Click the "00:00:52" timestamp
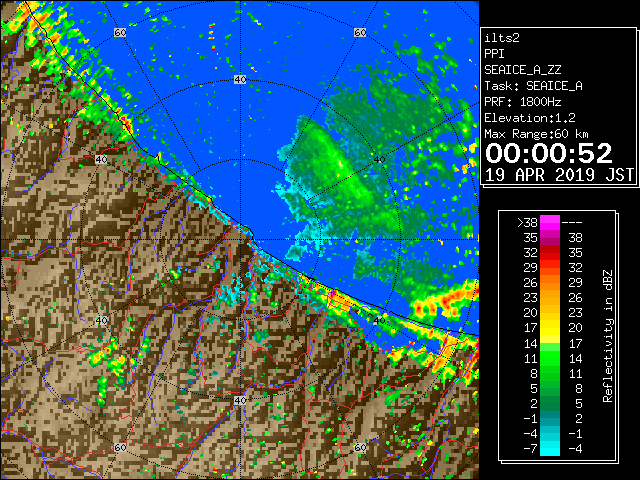Screen dimensions: 640x480 [549, 153]
